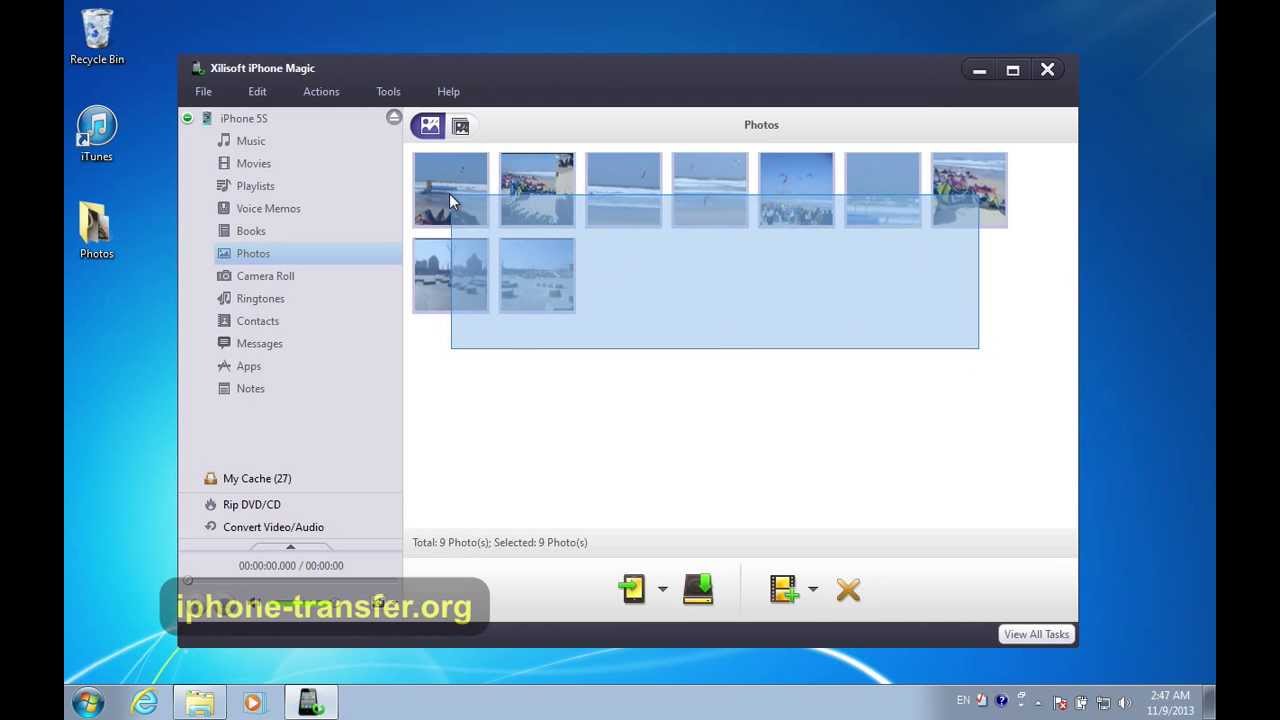Switch to album view icon
Screen dimensions: 1280x720
[461, 126]
